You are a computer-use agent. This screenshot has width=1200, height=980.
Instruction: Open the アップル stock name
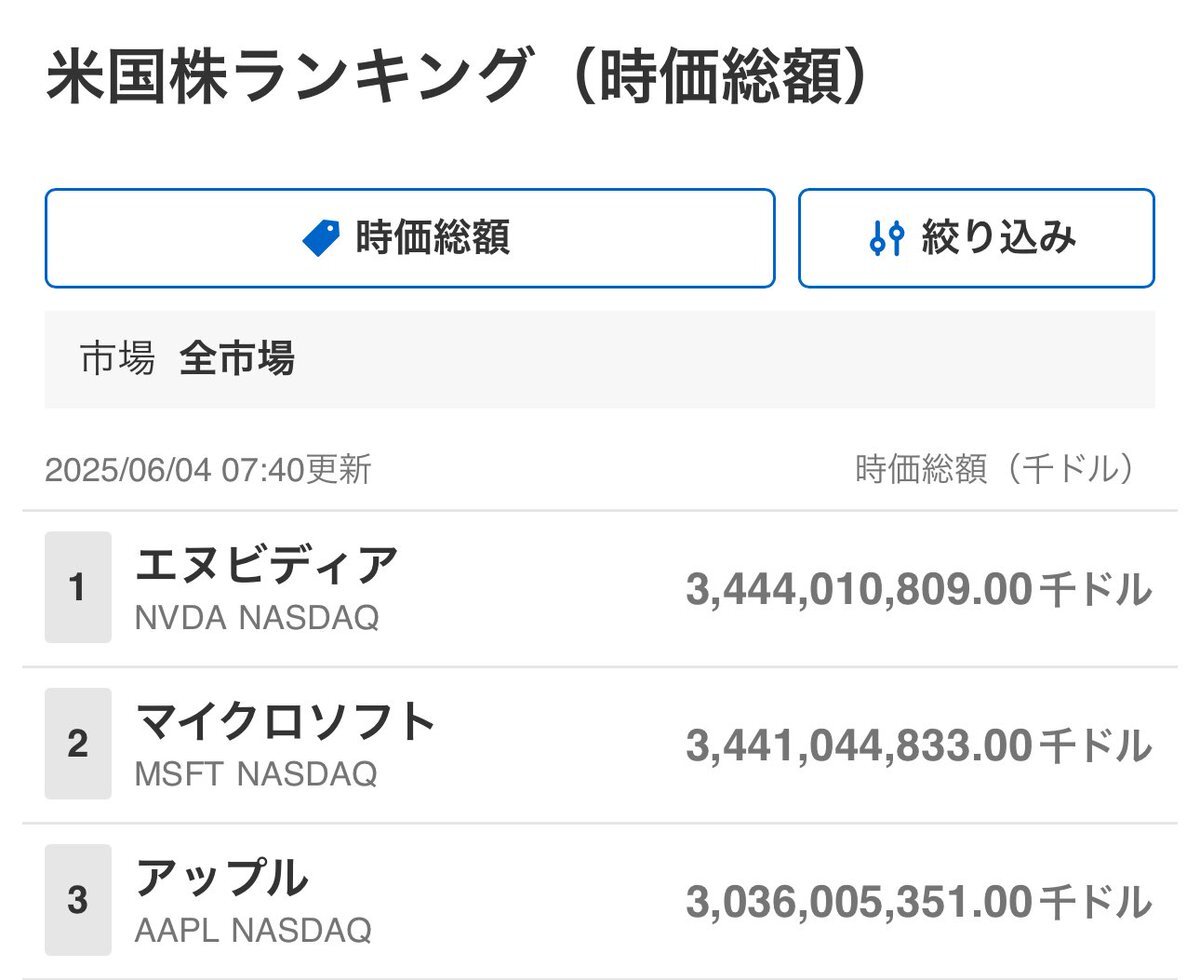pos(221,877)
